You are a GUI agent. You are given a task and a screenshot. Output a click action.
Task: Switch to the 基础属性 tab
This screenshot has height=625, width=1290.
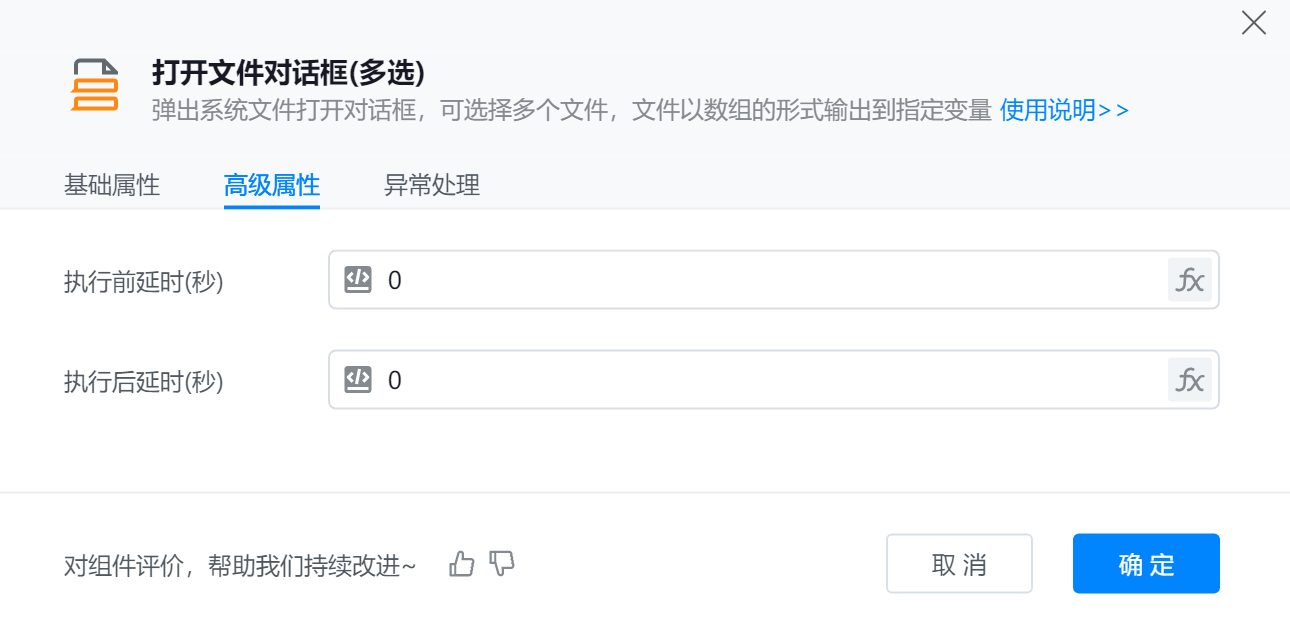click(112, 185)
